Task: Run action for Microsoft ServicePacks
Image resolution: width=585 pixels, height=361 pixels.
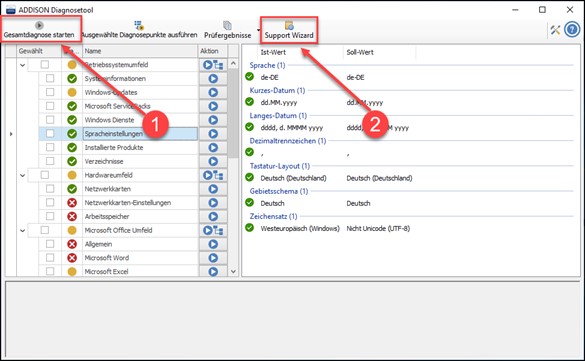Action: coord(213,106)
